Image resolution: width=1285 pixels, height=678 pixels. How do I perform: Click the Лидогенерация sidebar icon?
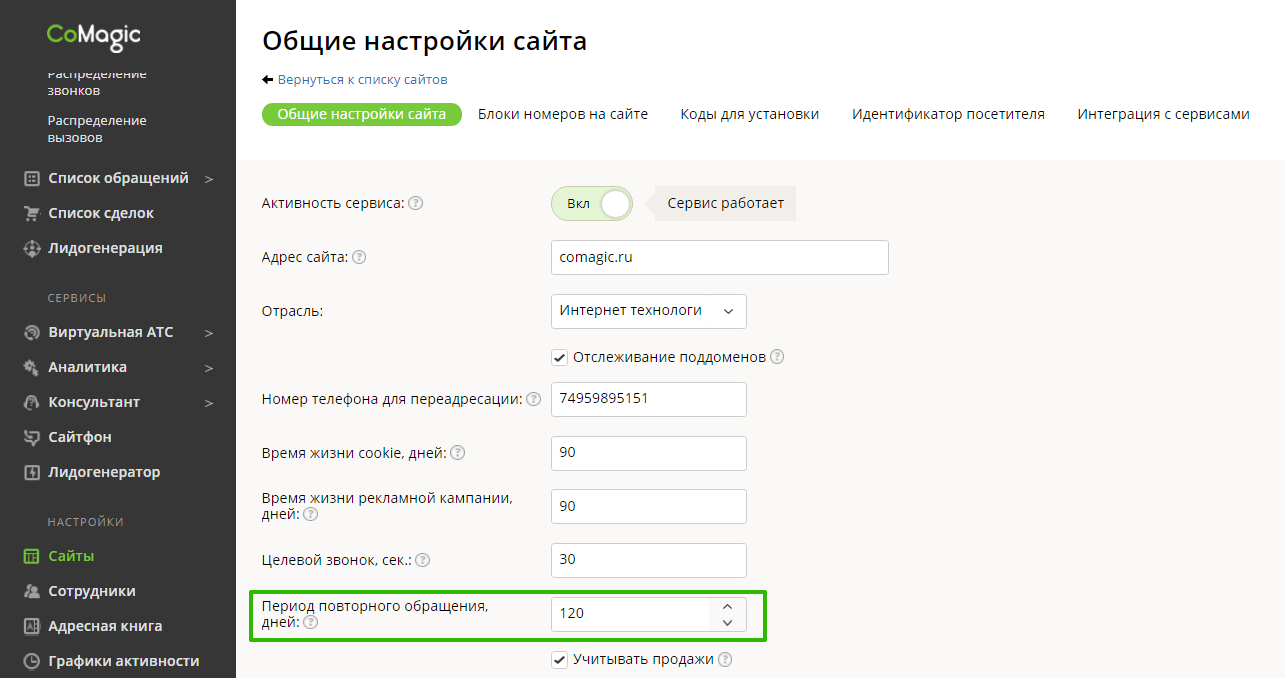tap(31, 248)
